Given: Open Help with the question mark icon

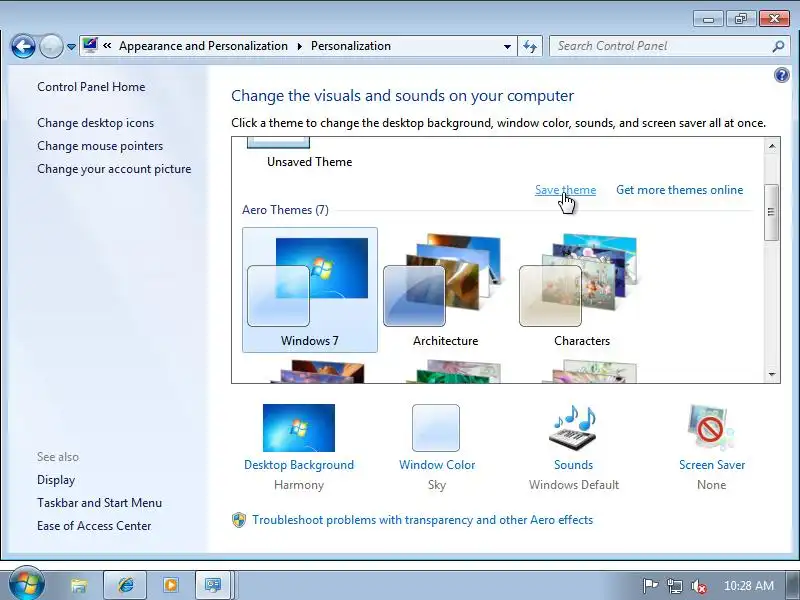Looking at the screenshot, I should [782, 76].
